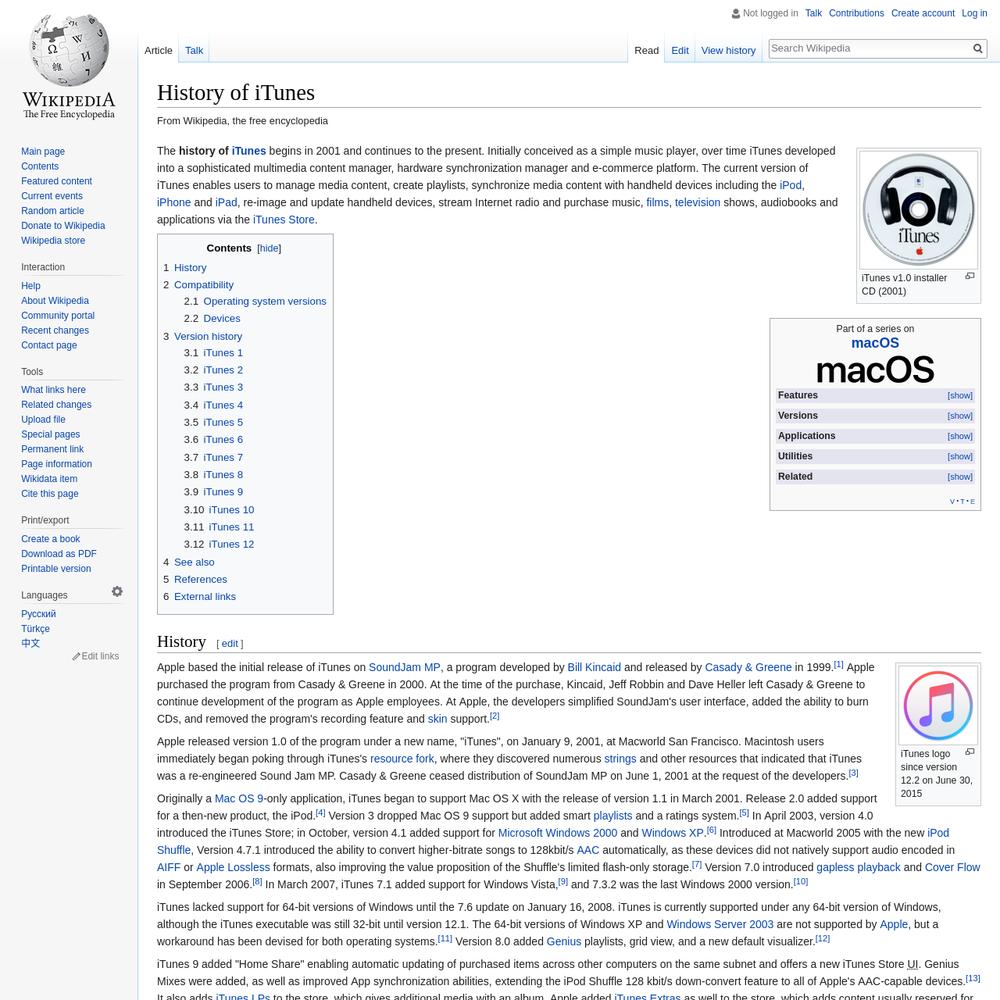Open the View history tab

pos(728,50)
